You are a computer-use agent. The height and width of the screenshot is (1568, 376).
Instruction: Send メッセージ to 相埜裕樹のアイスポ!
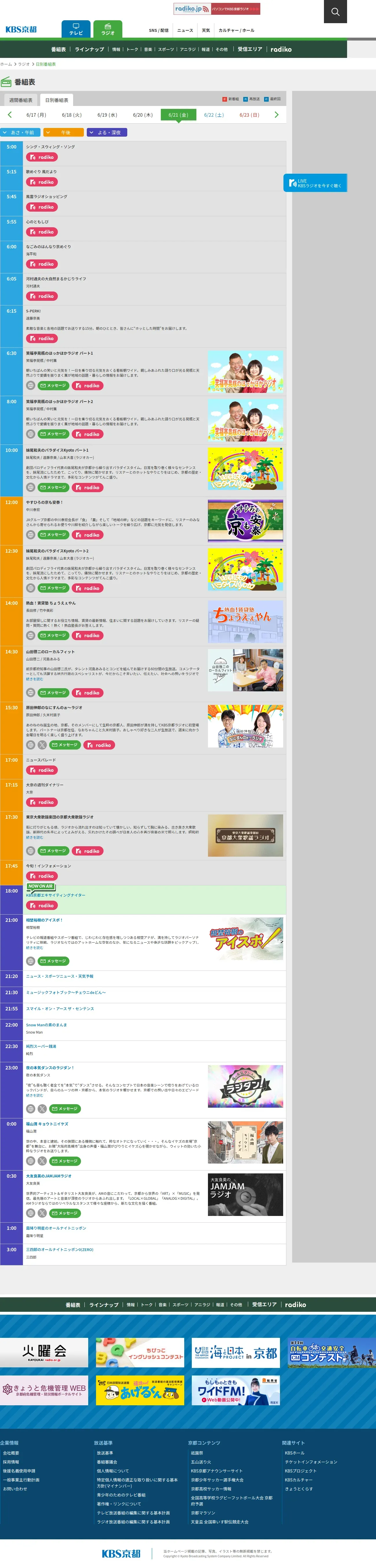53,961
